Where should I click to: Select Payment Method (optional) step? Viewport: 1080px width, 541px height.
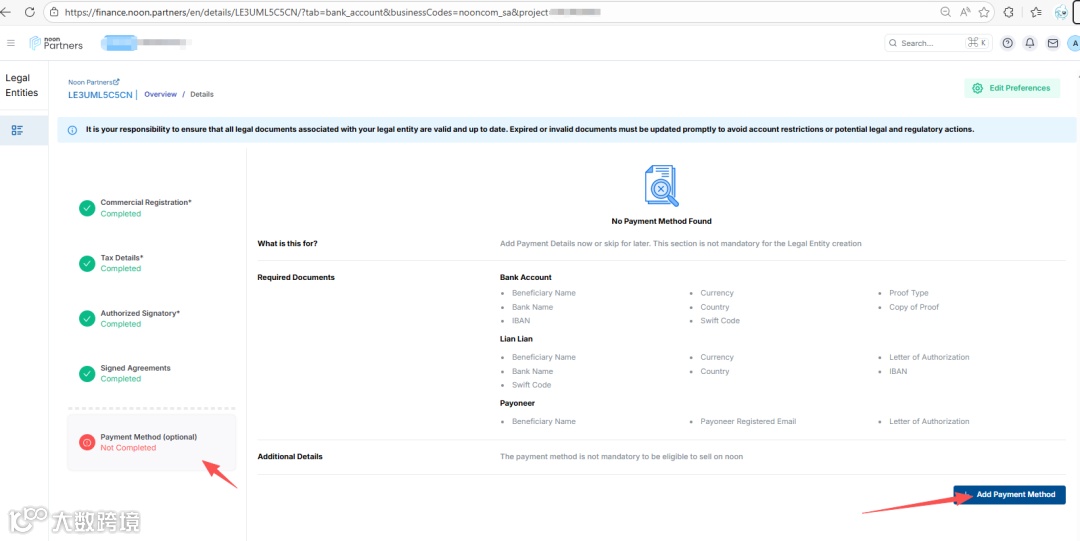coord(152,442)
